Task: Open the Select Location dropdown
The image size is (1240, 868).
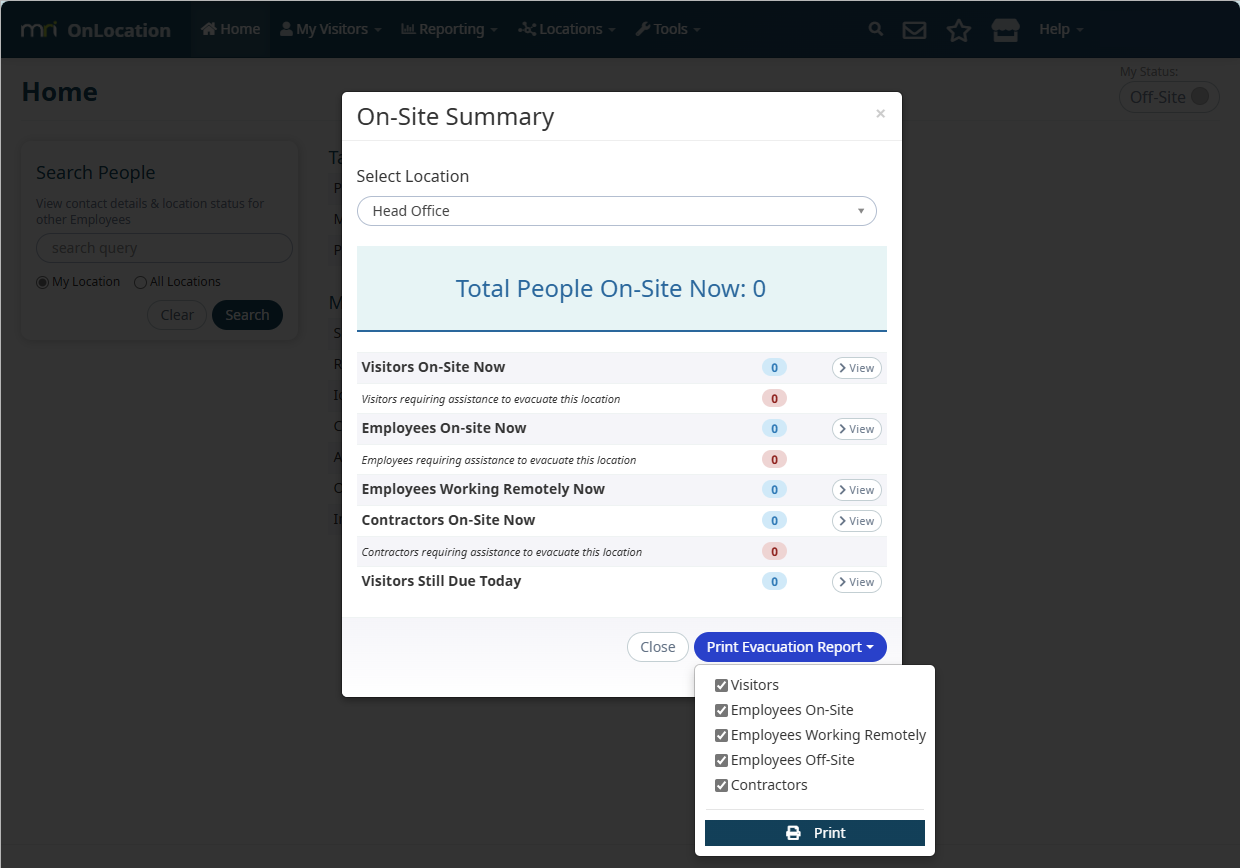Action: point(616,211)
